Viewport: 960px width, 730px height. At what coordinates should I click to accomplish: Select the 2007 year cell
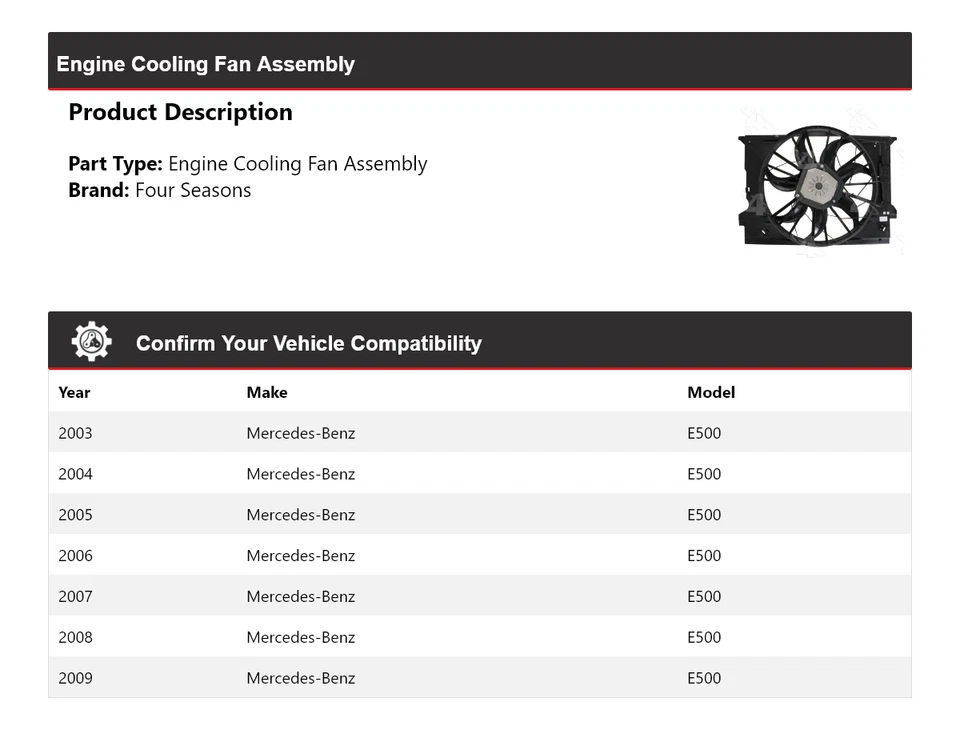tap(75, 597)
